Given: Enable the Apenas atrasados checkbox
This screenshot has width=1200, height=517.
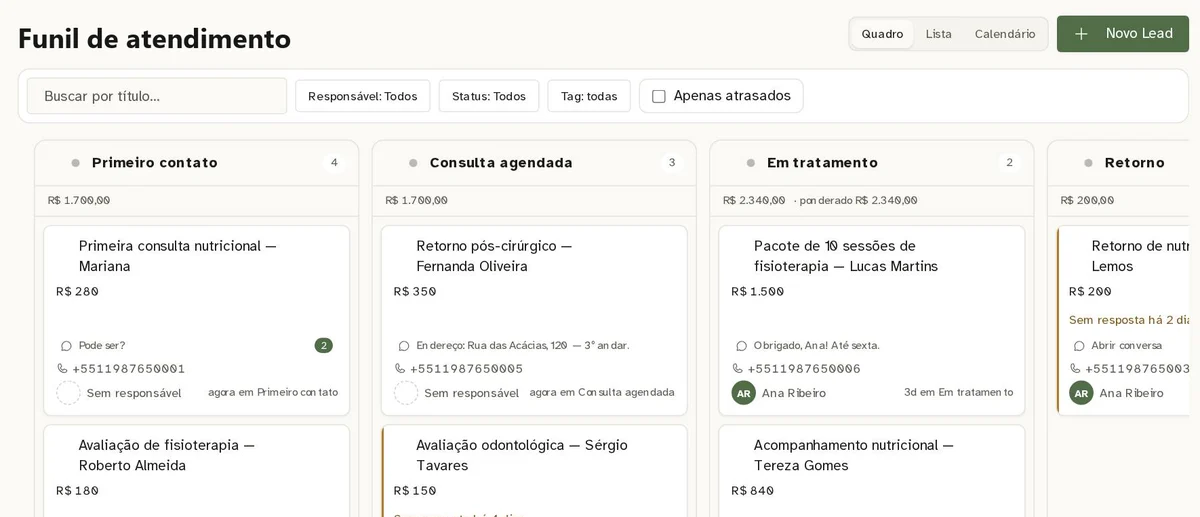Looking at the screenshot, I should (x=659, y=96).
